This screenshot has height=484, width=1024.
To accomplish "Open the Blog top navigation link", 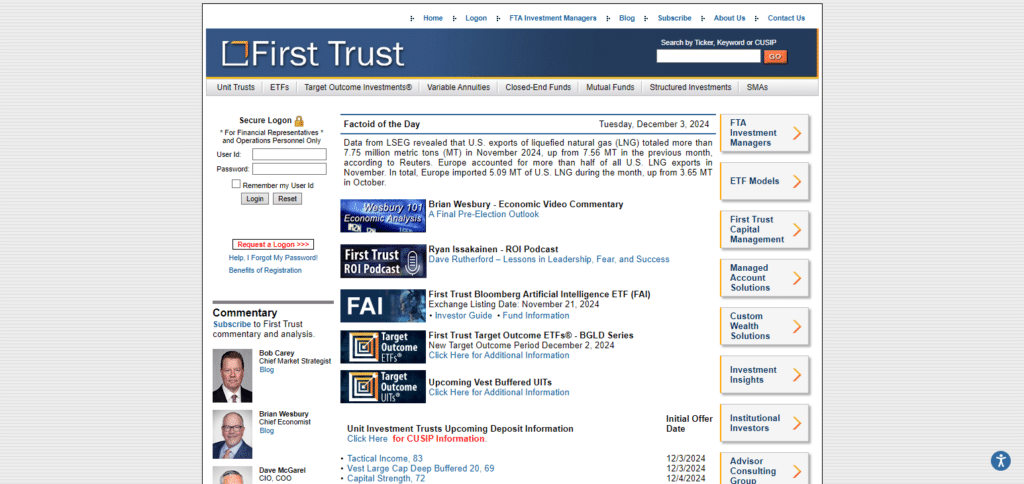I will click(627, 18).
